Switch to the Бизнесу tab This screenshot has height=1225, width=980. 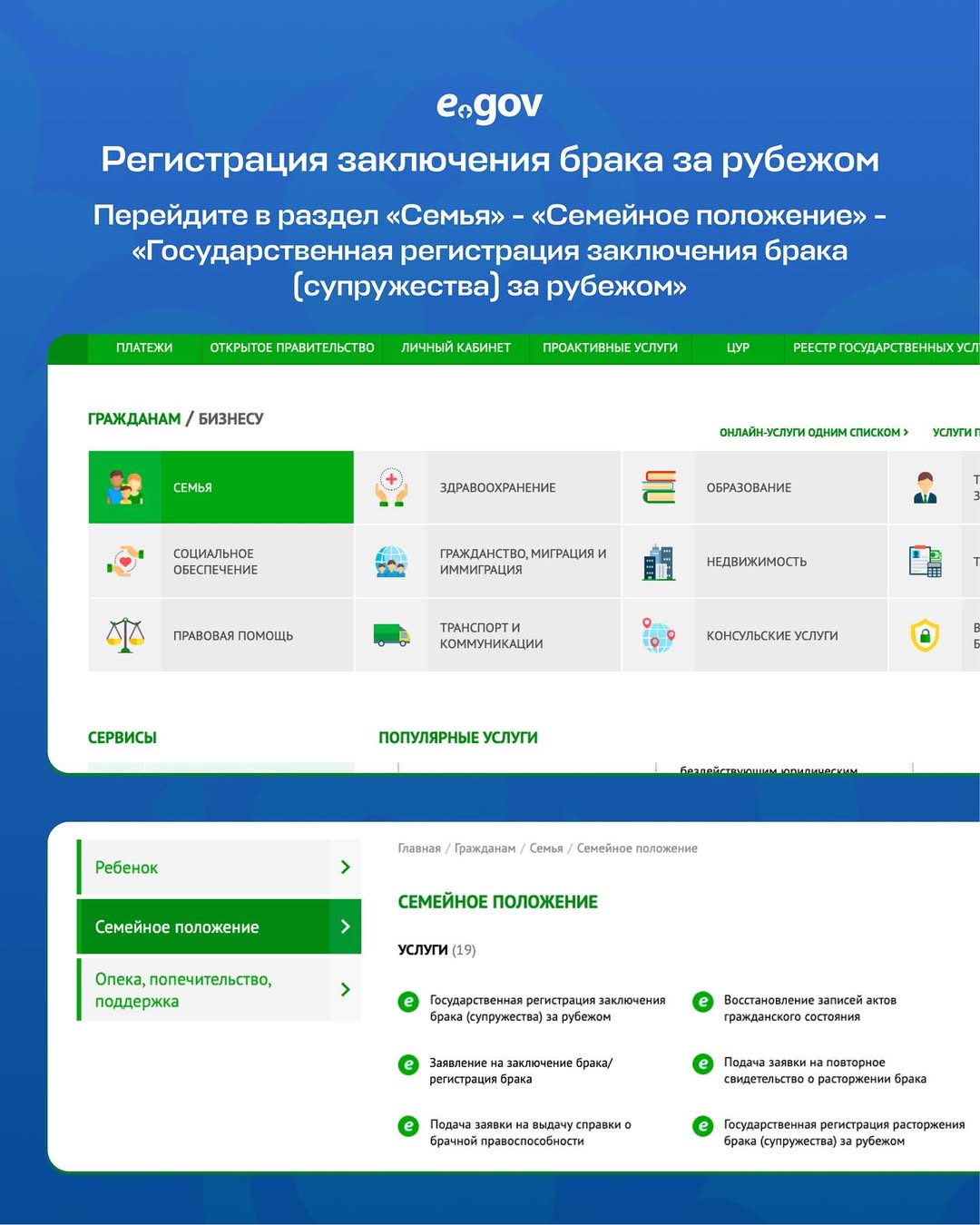pos(230,418)
